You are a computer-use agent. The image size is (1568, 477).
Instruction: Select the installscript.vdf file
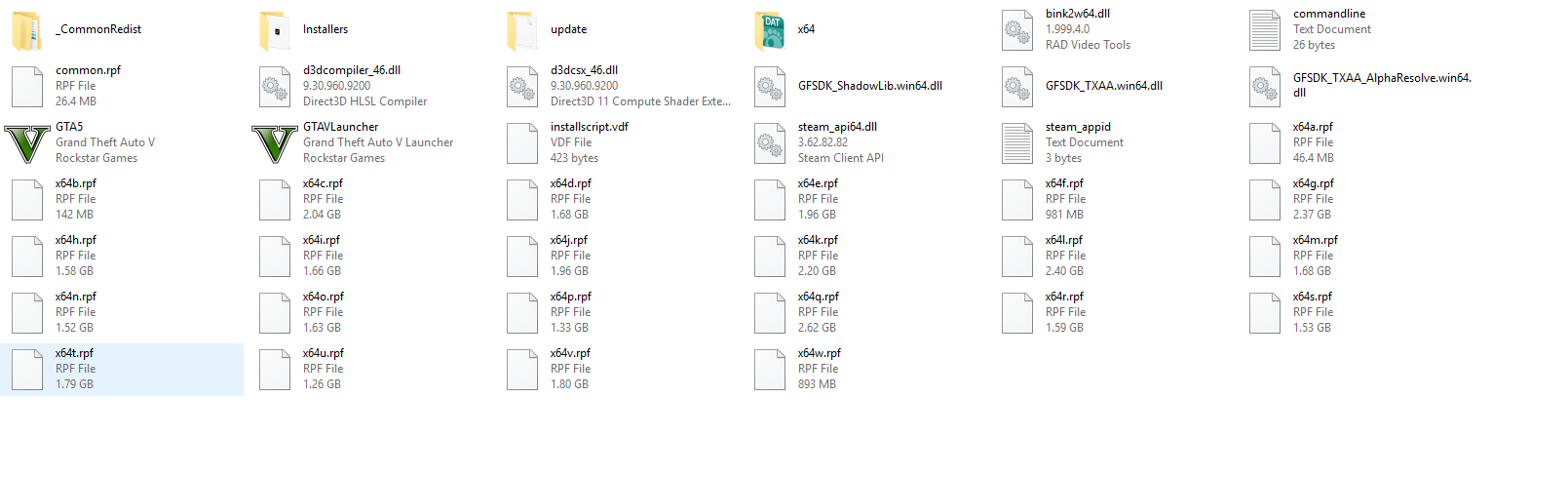619,143
